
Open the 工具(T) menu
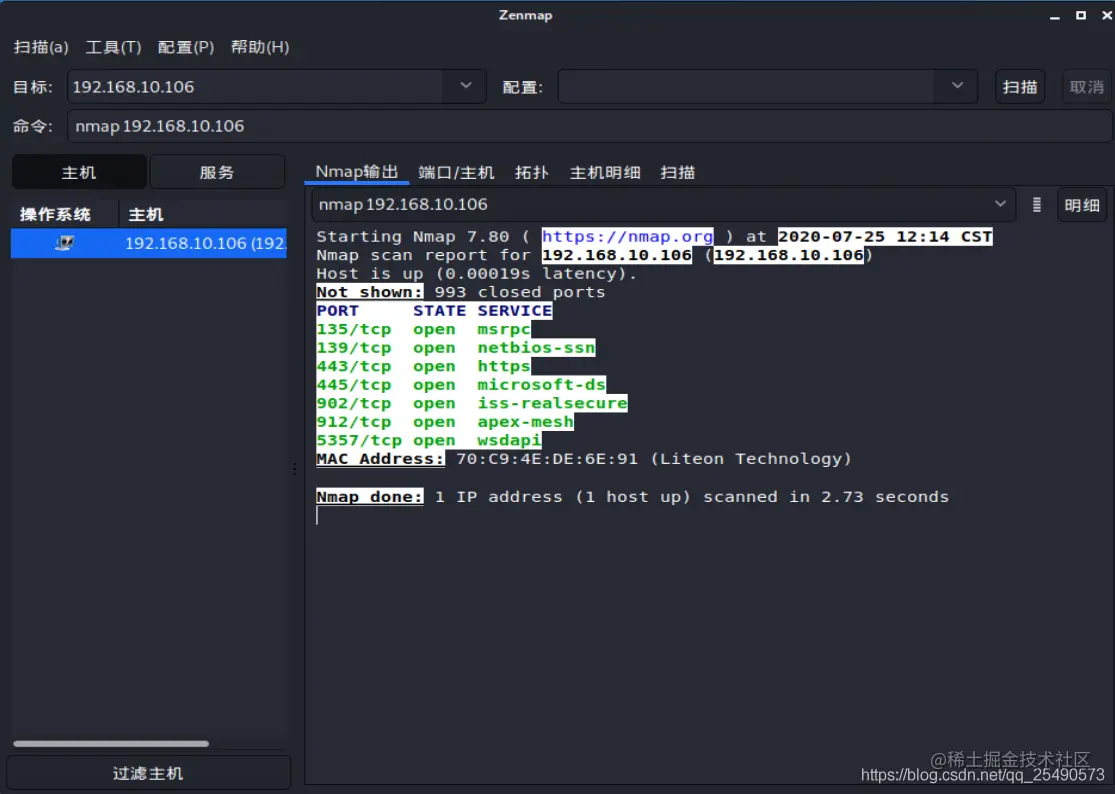pyautogui.click(x=114, y=47)
